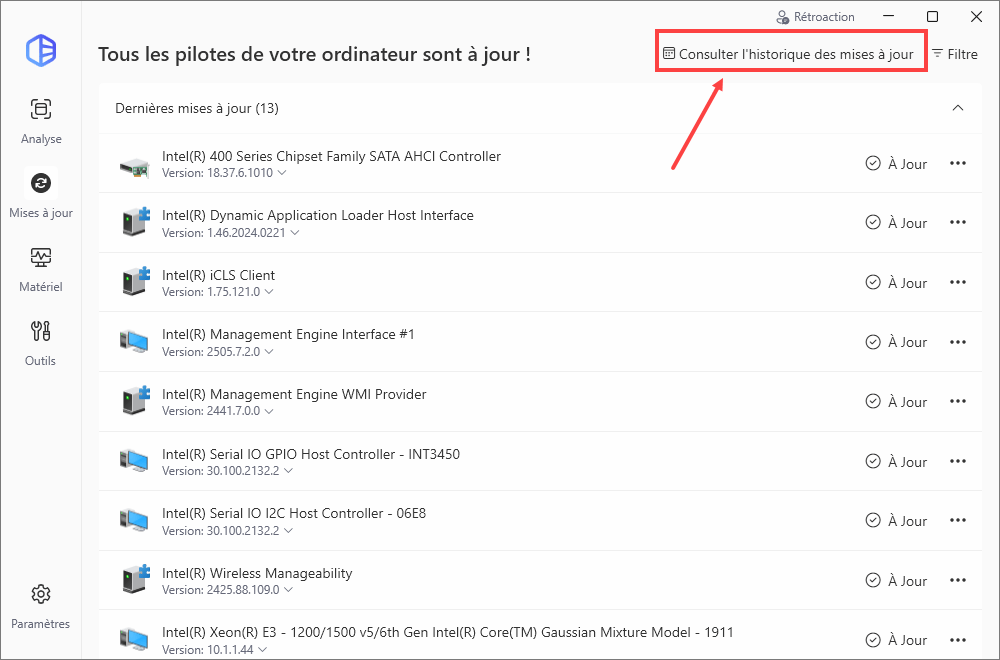
Task: Expand version 30.100.2132.2 dropdown for I2C Host Controller
Action: pyautogui.click(x=288, y=531)
